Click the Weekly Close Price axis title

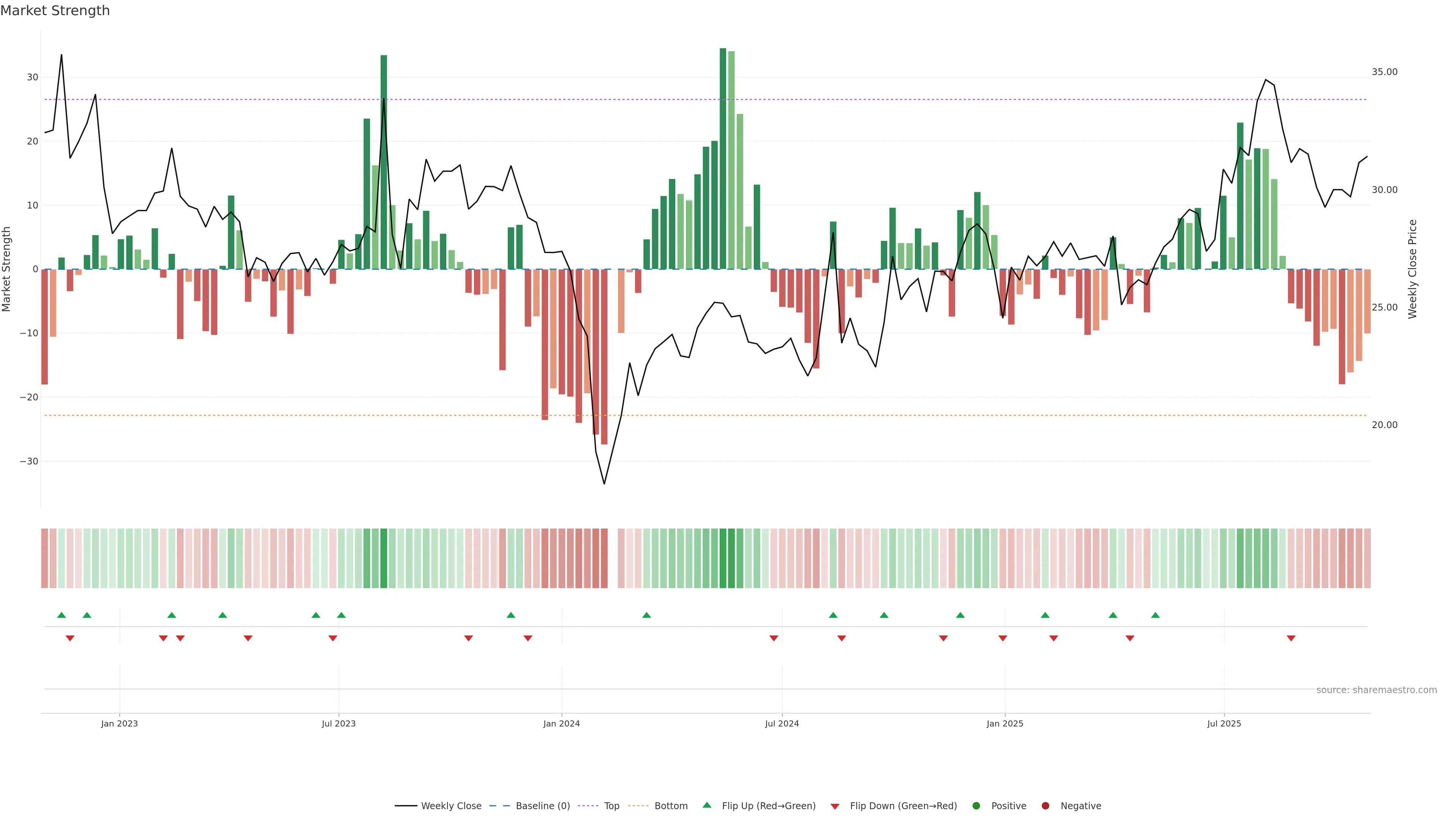click(x=1412, y=269)
